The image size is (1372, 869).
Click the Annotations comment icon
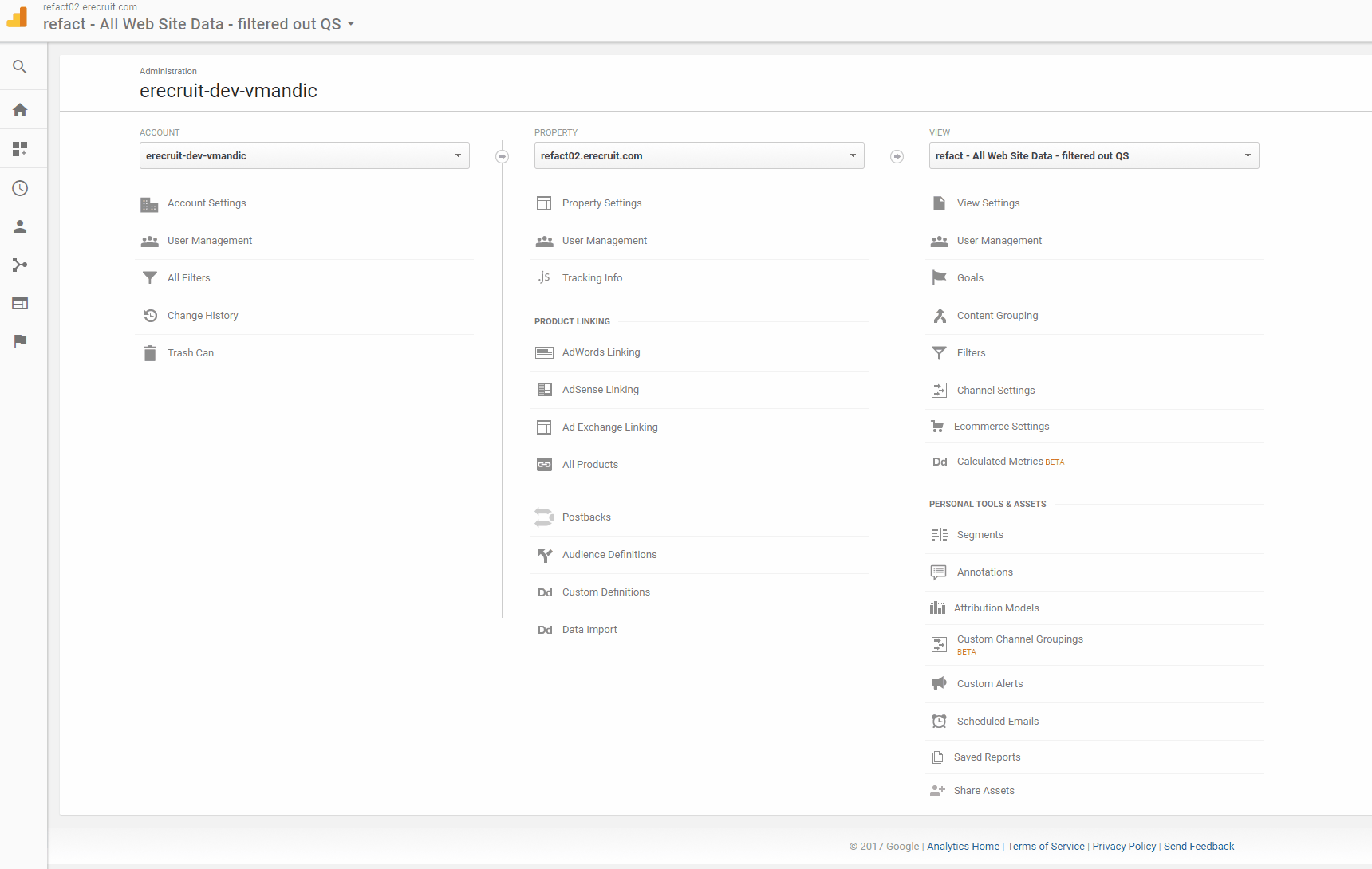pos(939,572)
